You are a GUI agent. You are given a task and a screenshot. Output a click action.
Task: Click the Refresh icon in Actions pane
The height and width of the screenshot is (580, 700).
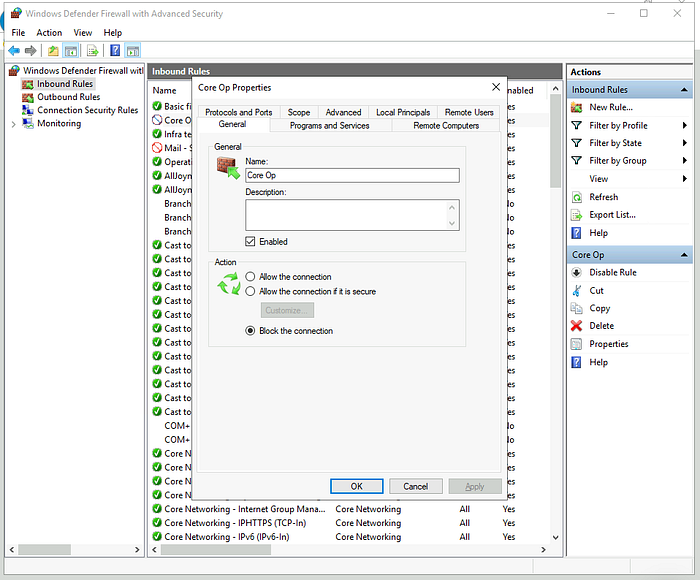pyautogui.click(x=576, y=197)
